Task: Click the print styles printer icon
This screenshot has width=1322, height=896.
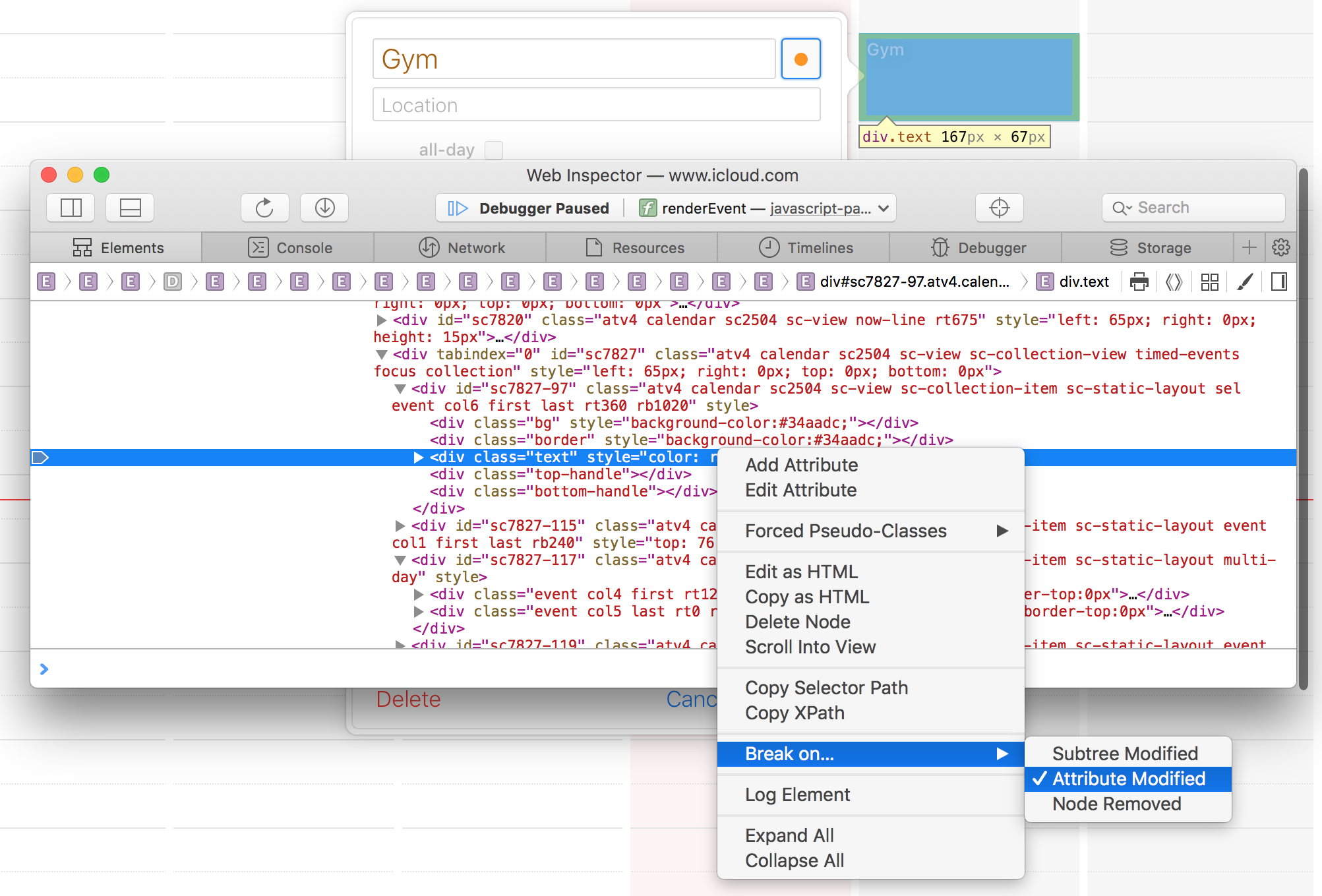Action: tap(1139, 282)
